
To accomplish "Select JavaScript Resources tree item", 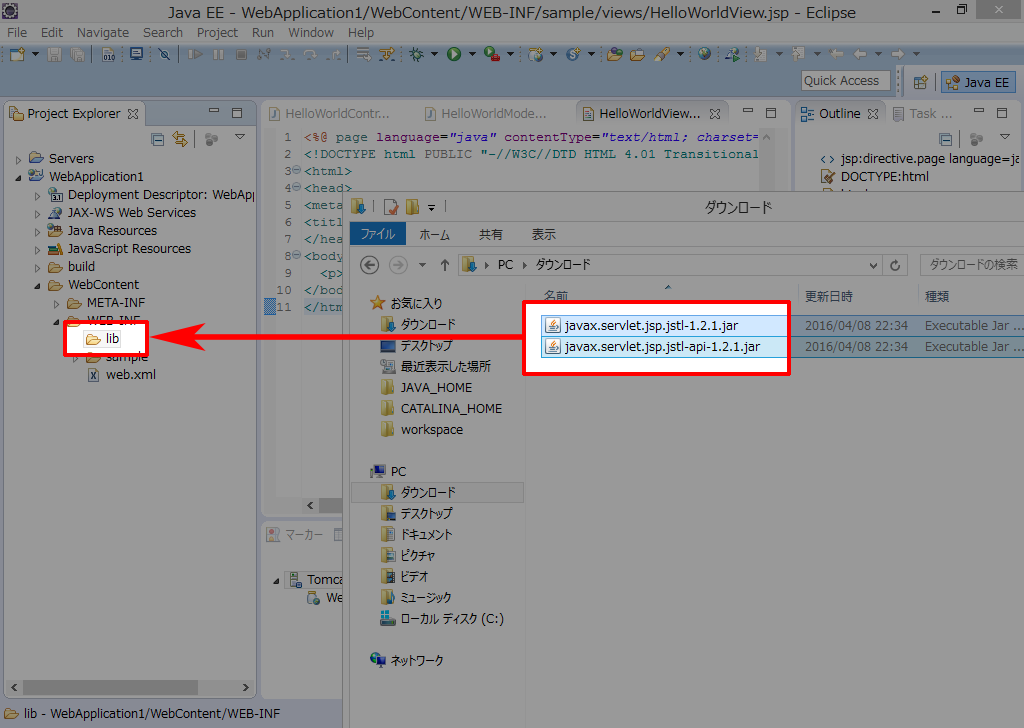I will tap(120, 249).
